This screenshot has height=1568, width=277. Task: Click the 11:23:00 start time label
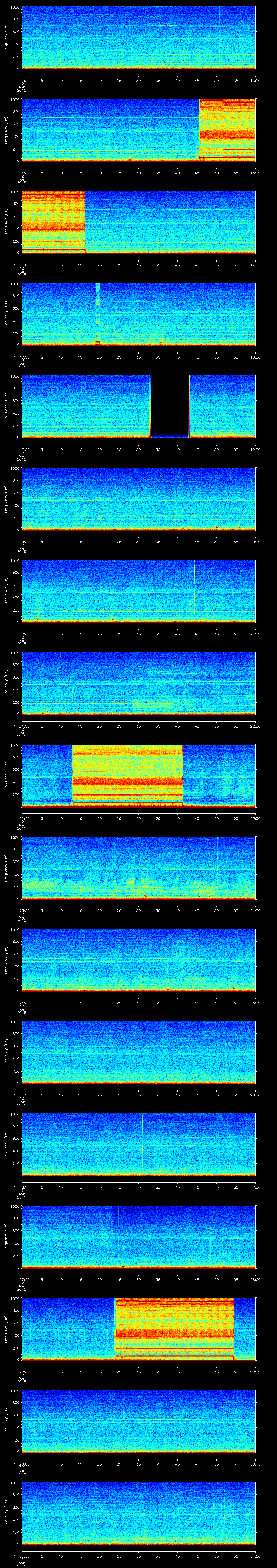(22, 910)
